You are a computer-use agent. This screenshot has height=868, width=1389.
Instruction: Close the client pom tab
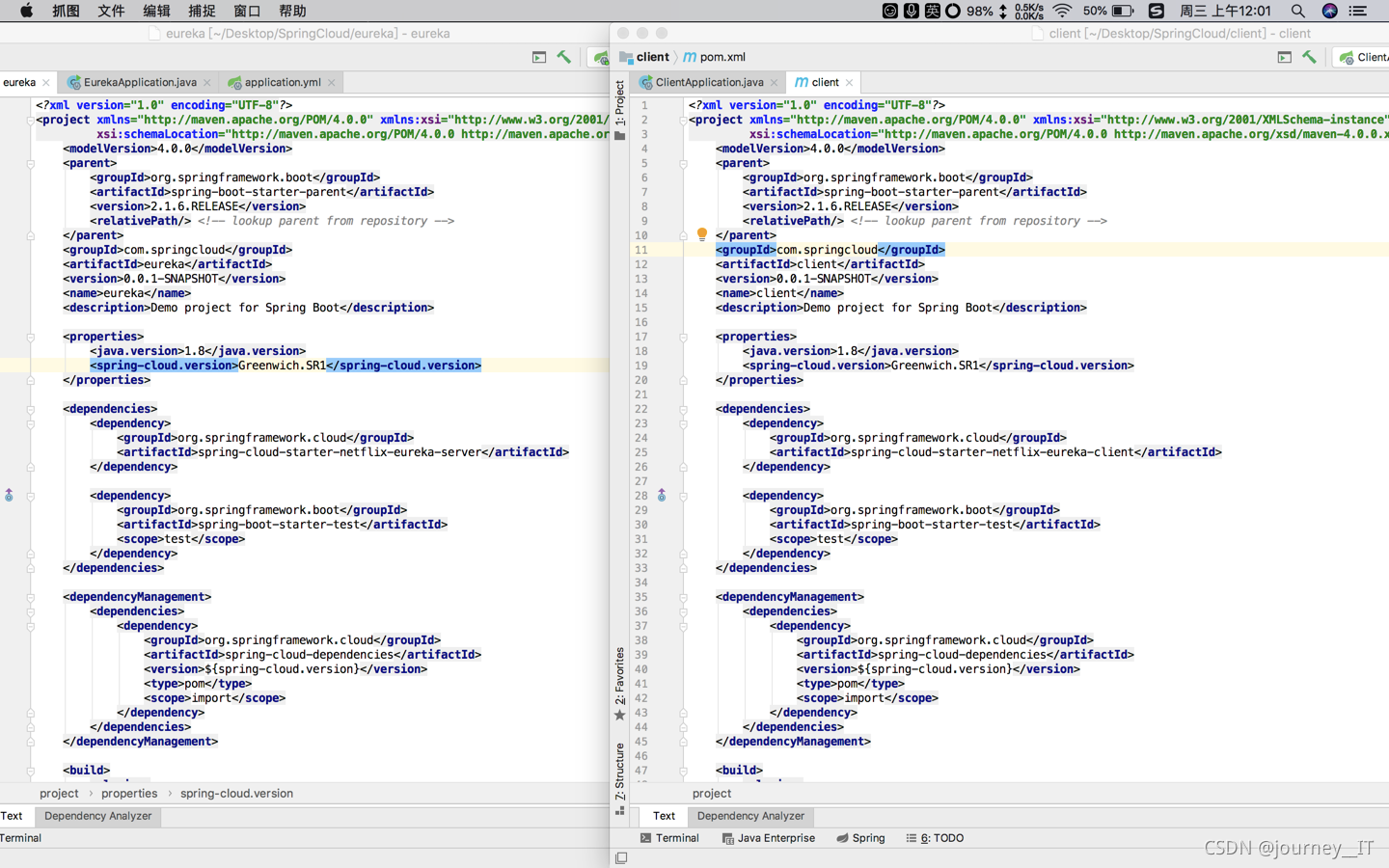point(850,83)
